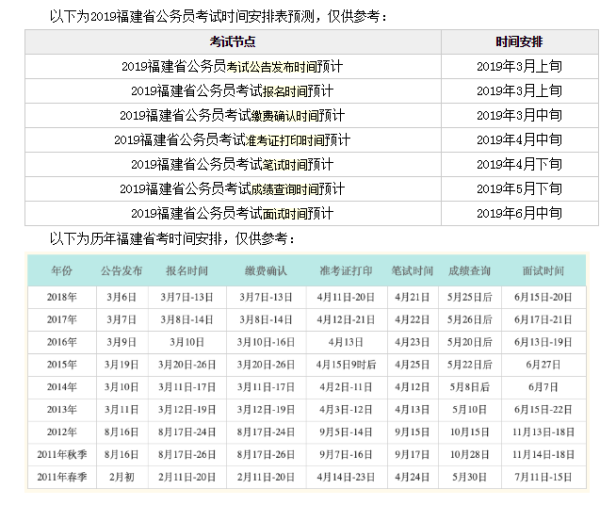Click the 面试时间预计 row label

tap(232, 213)
